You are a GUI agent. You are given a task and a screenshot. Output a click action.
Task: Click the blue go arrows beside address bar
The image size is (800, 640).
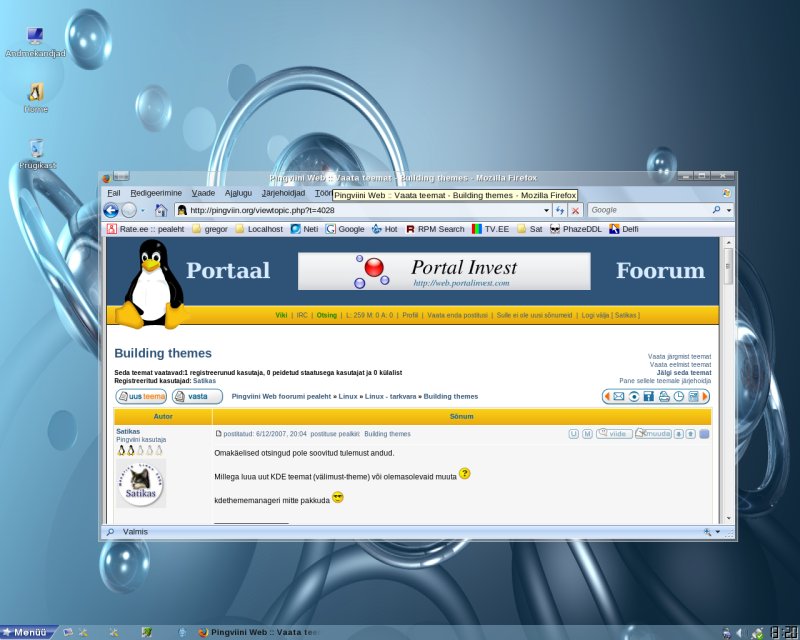560,210
